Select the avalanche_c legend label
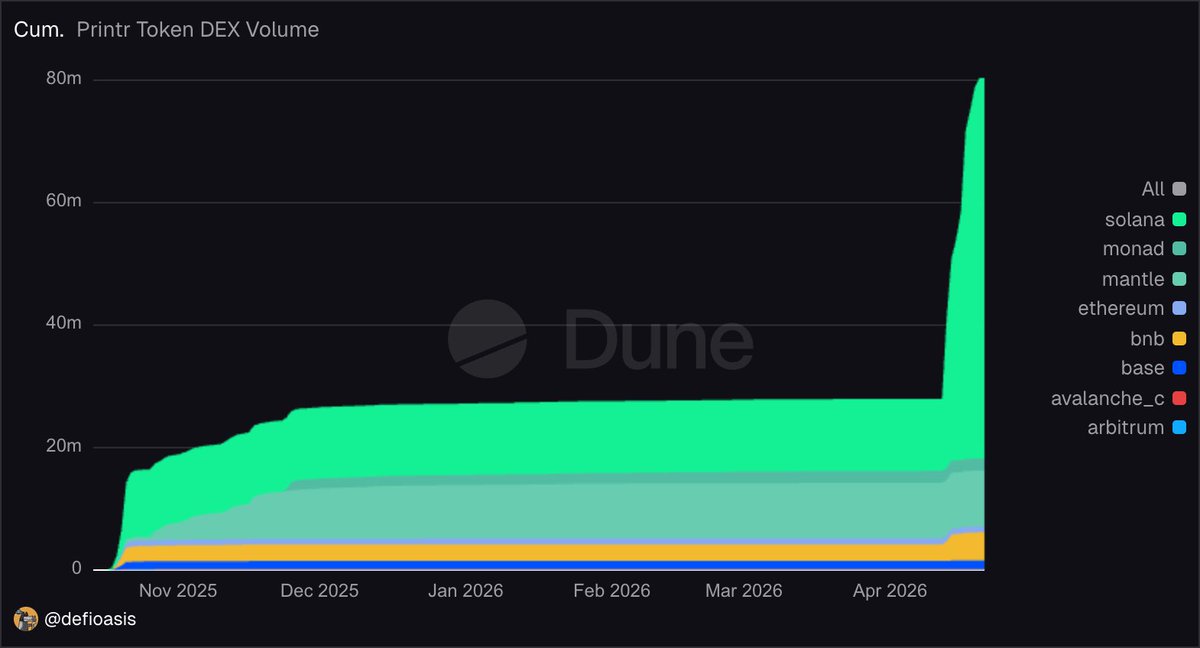Screen dimensions: 1200x648 (x=1108, y=398)
